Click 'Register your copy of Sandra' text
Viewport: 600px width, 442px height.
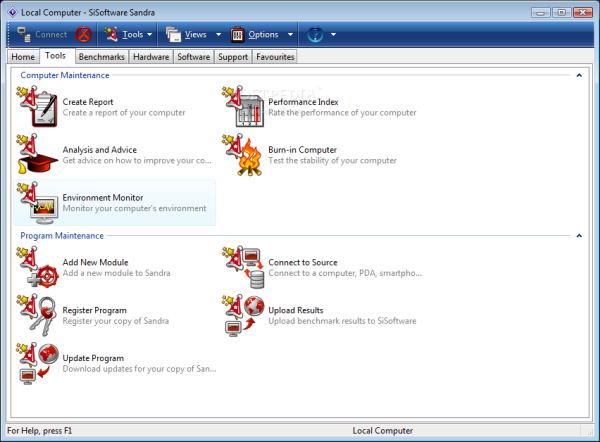pyautogui.click(x=116, y=321)
